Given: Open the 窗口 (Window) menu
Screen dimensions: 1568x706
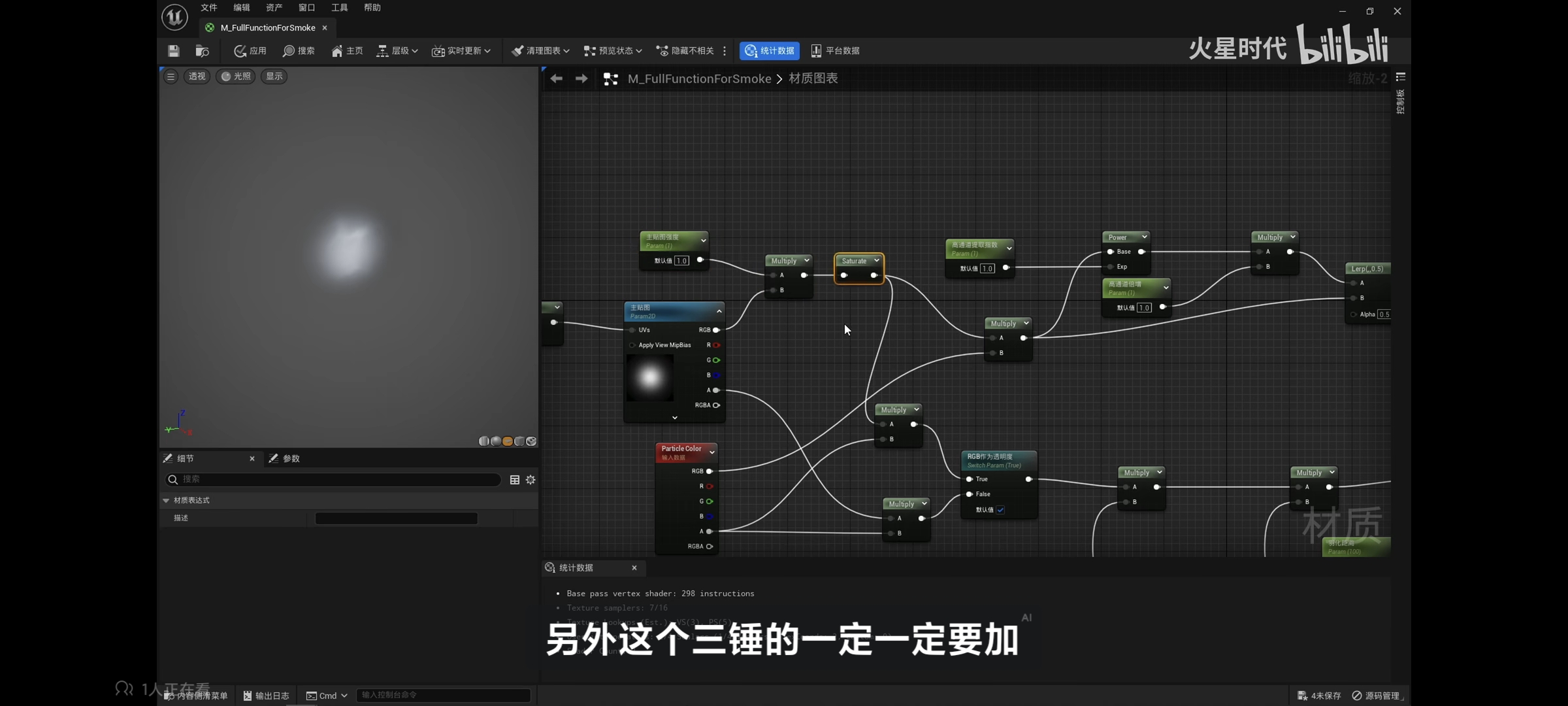Looking at the screenshot, I should 306,8.
